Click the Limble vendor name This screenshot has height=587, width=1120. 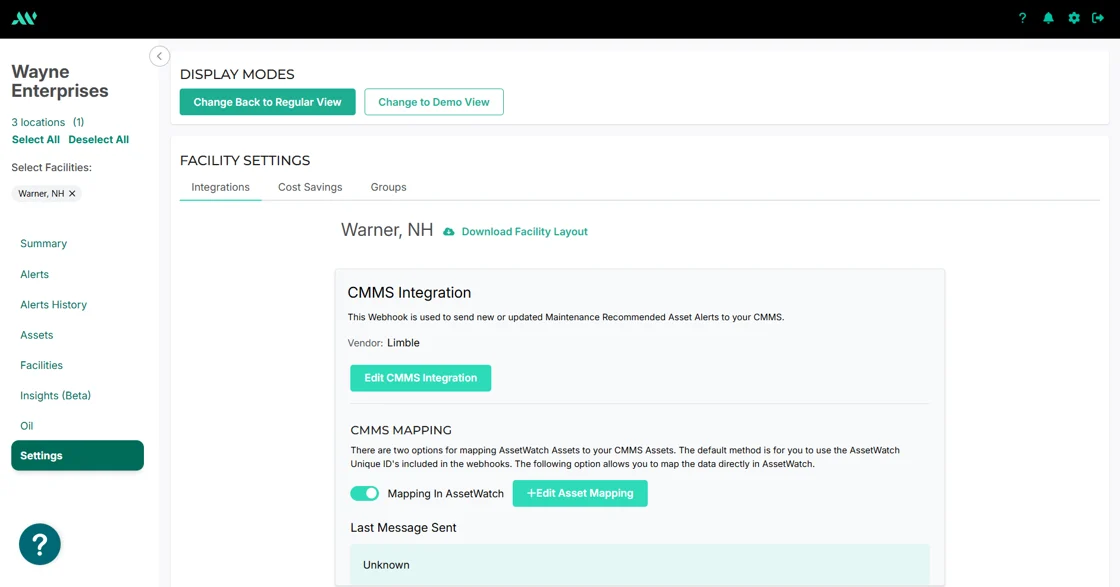click(403, 343)
